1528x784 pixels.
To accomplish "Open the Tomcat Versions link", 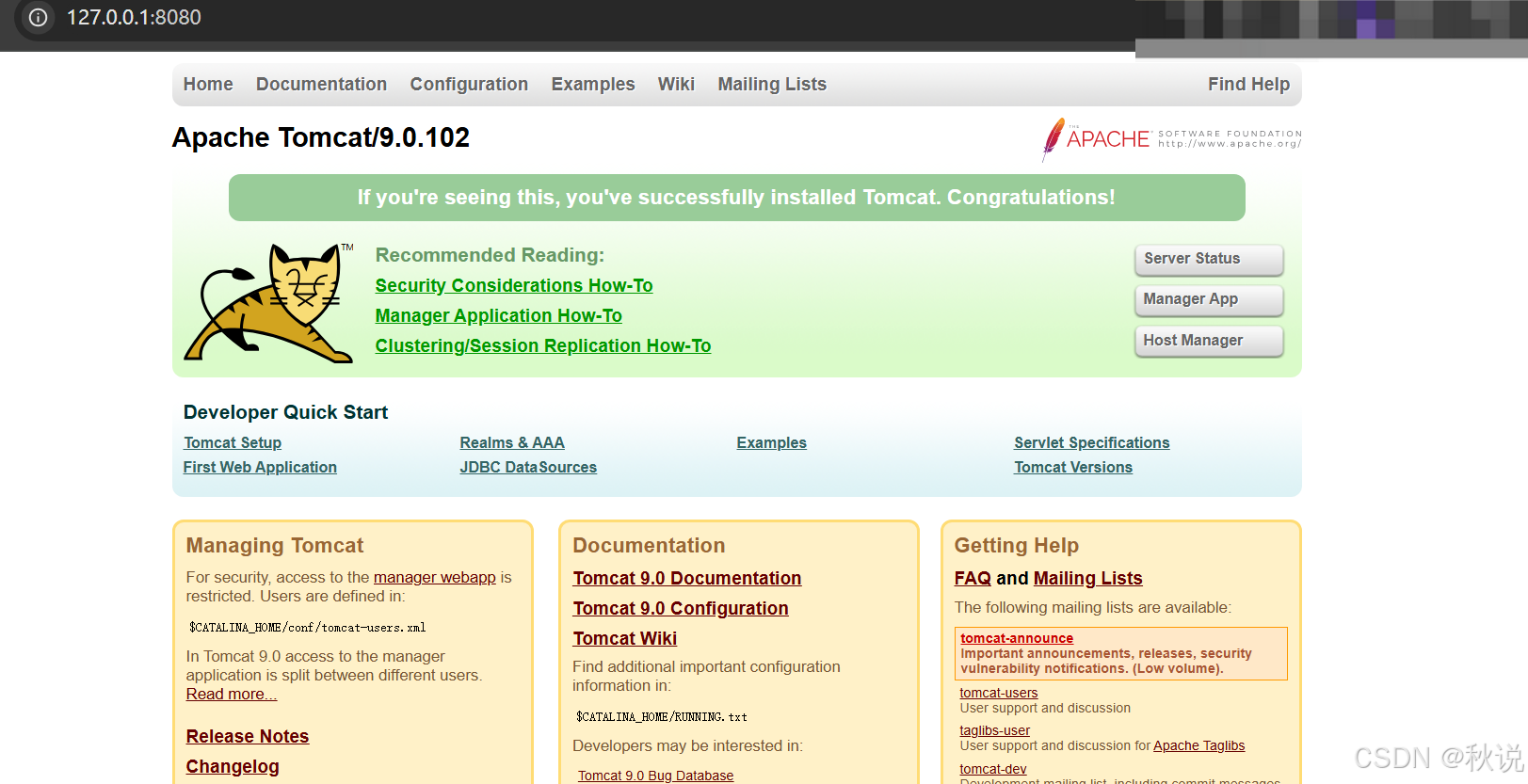I will coord(1073,467).
